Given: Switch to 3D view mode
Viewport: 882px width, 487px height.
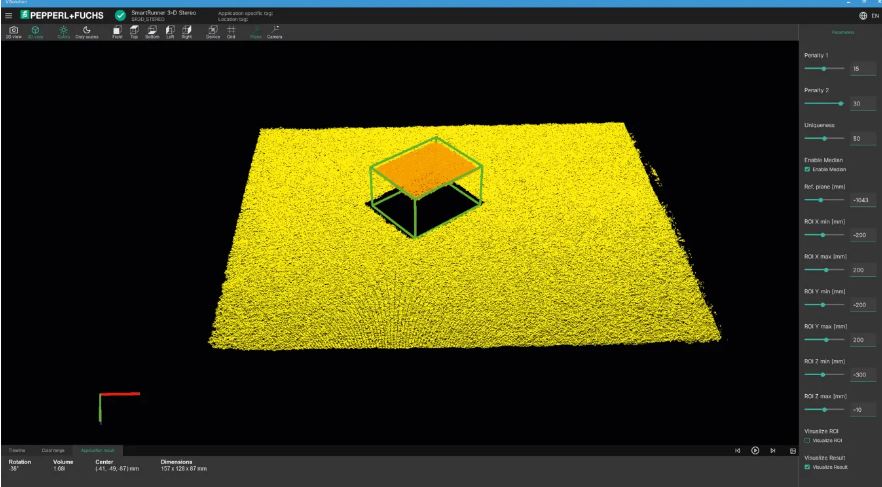Looking at the screenshot, I should [x=35, y=32].
